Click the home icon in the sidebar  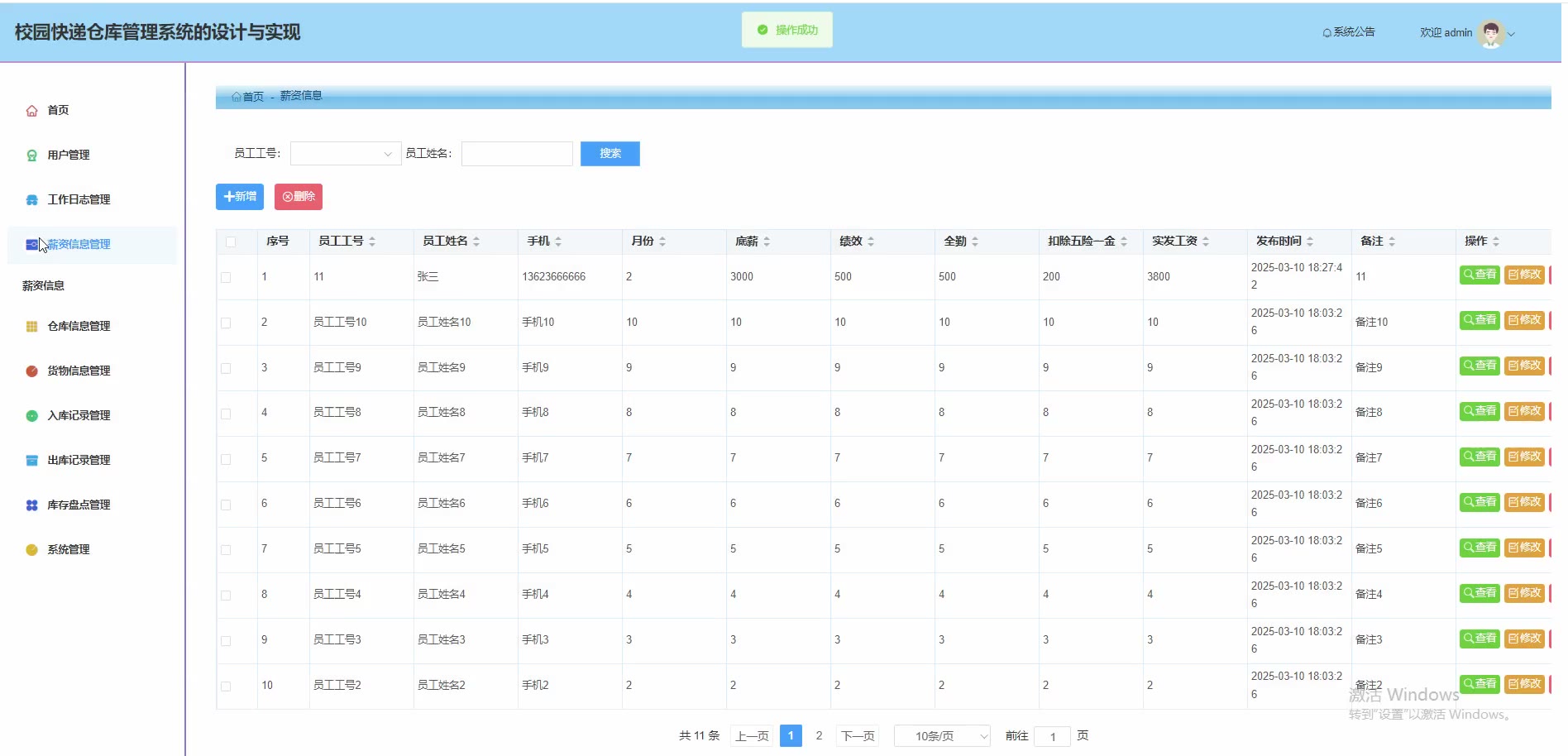pyautogui.click(x=31, y=111)
